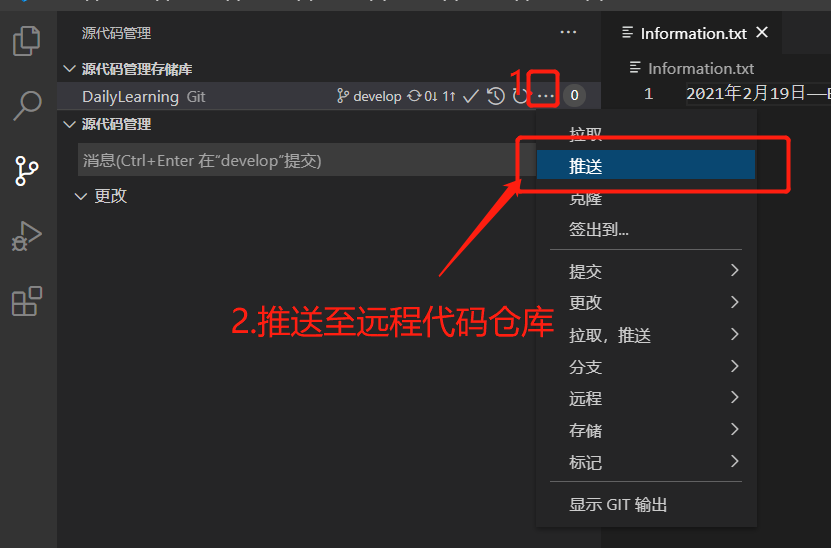Image resolution: width=831 pixels, height=548 pixels.
Task: Collapse the 更改 changes group
Action: click(81, 196)
